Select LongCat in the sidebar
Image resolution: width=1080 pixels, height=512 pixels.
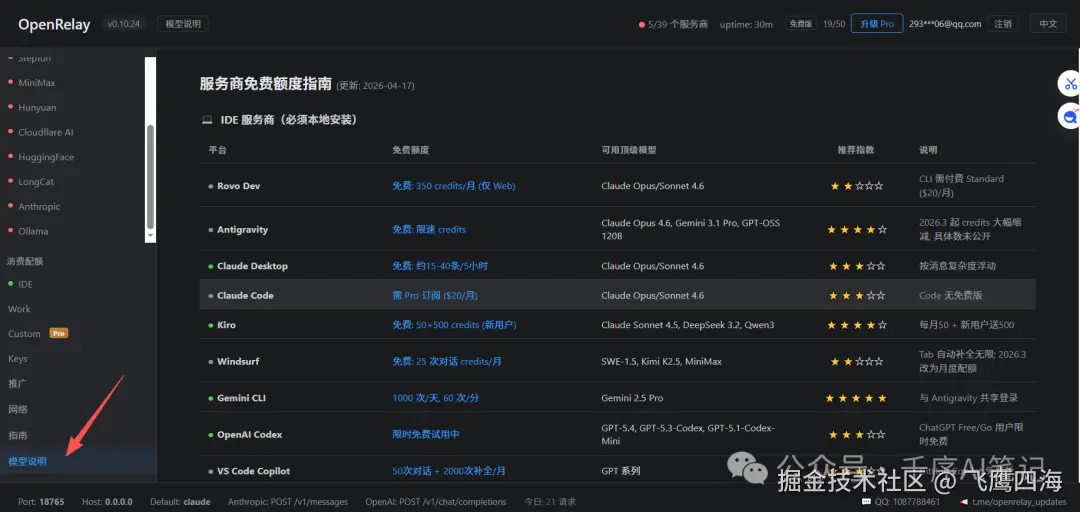(36, 182)
